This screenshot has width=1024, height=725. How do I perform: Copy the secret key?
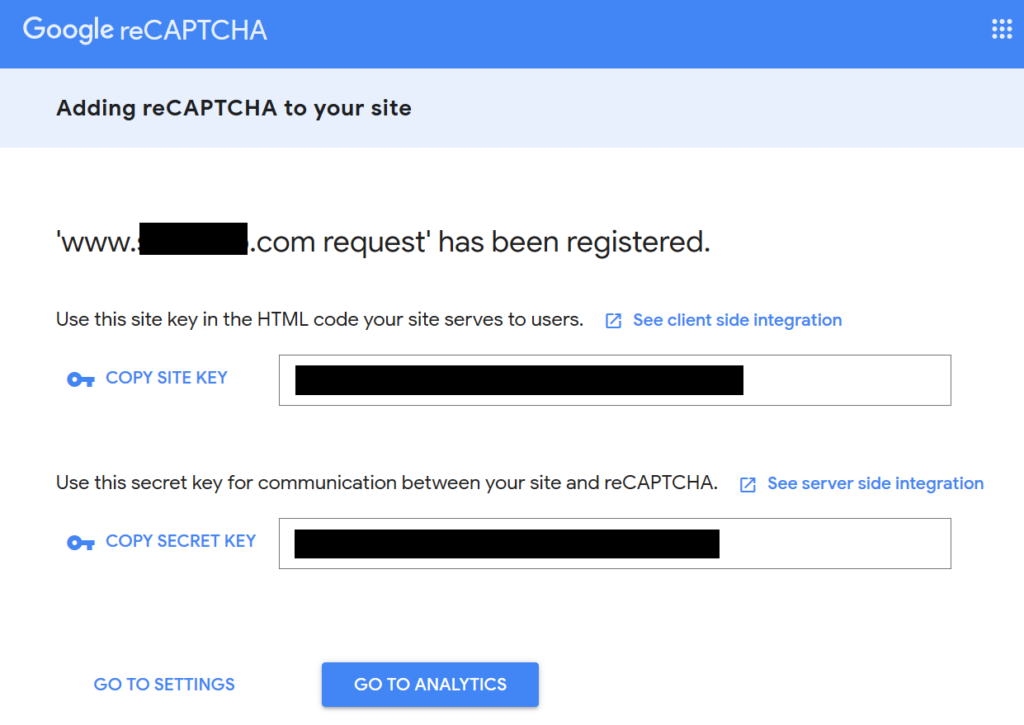(x=180, y=541)
